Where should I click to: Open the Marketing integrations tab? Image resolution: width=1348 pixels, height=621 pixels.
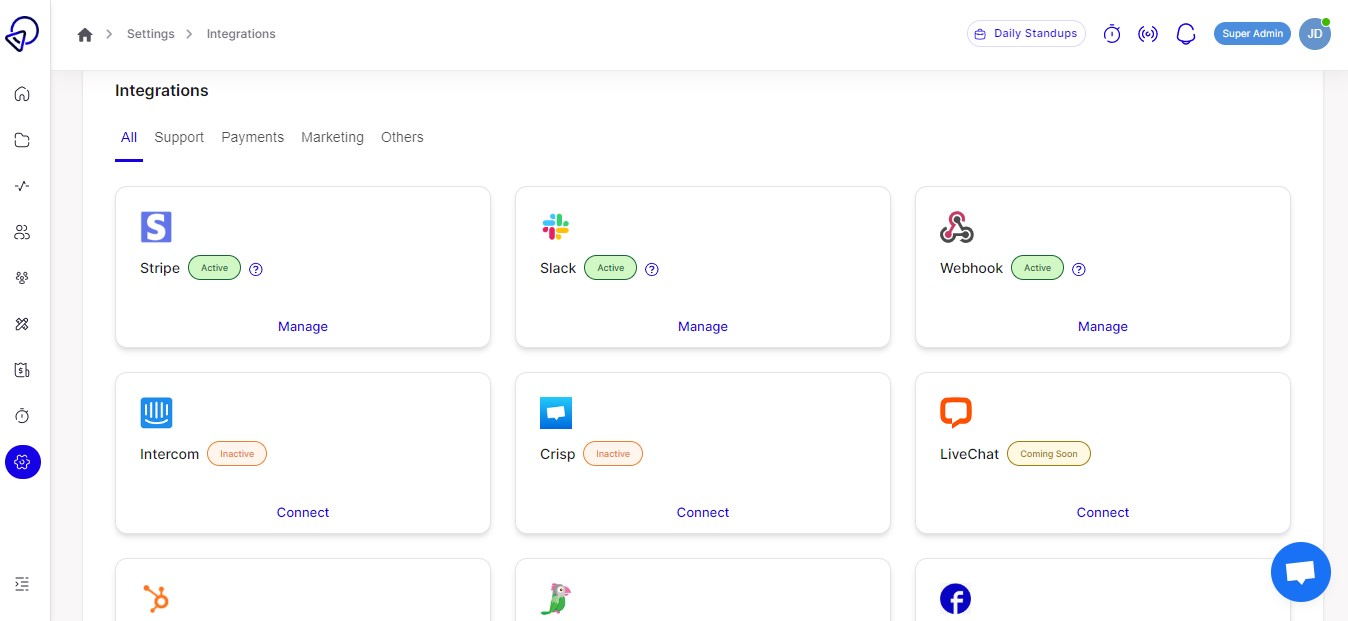point(332,137)
